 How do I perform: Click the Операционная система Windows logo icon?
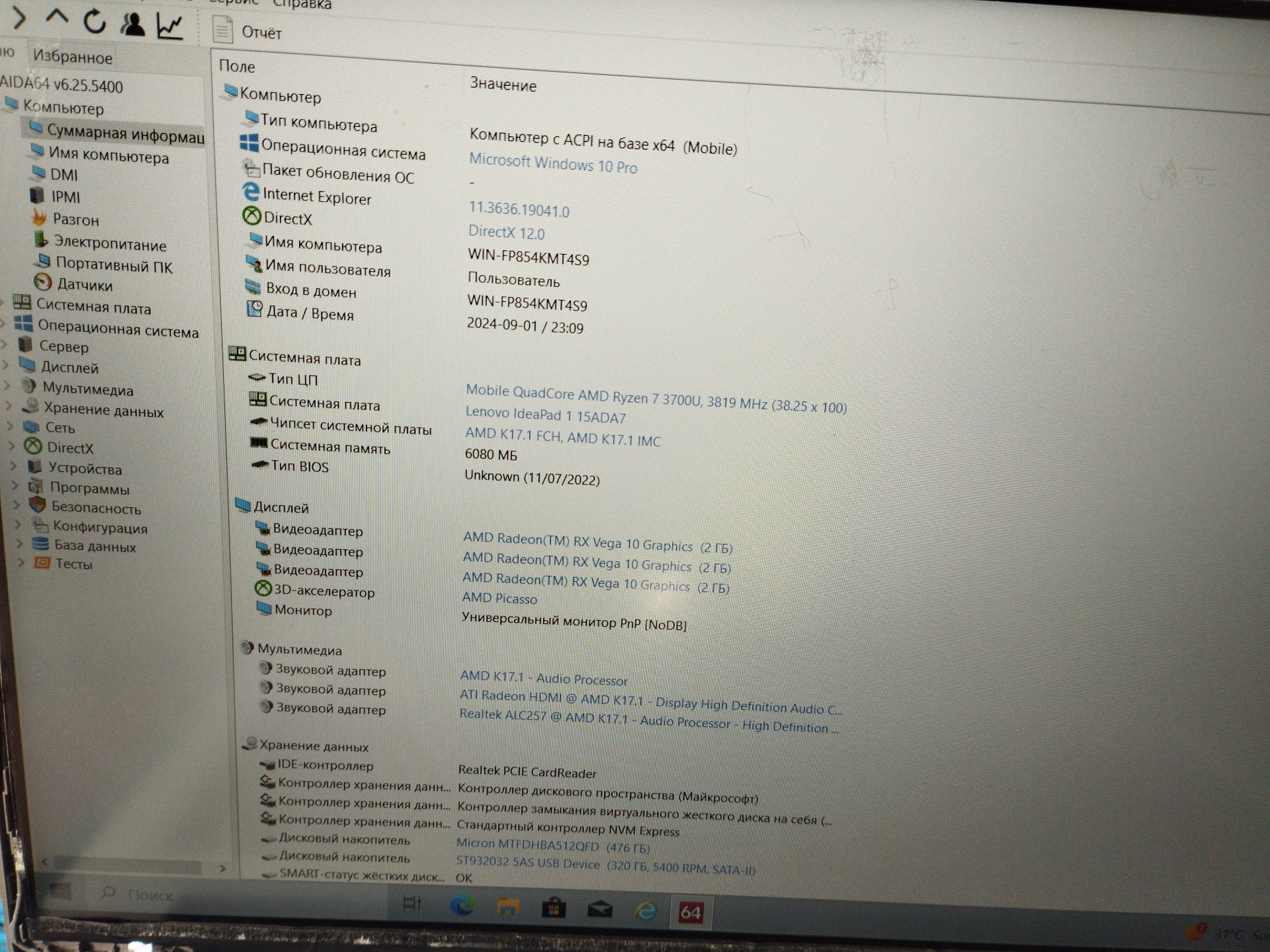(x=249, y=143)
